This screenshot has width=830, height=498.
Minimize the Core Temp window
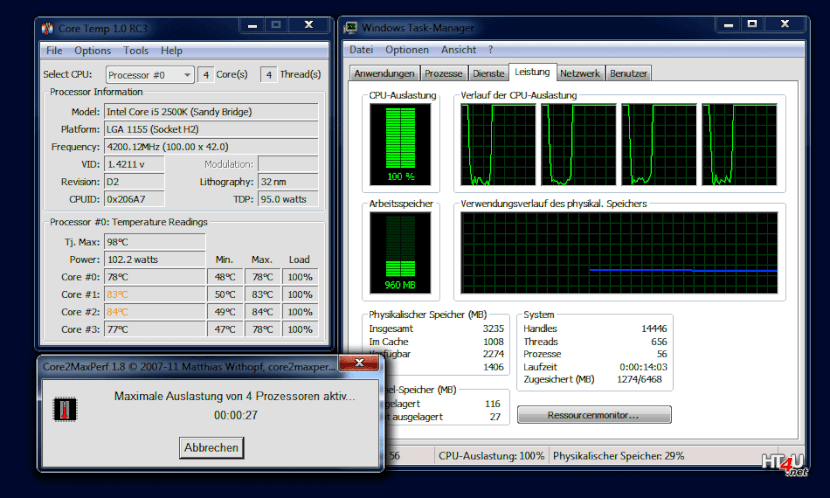pyautogui.click(x=252, y=25)
